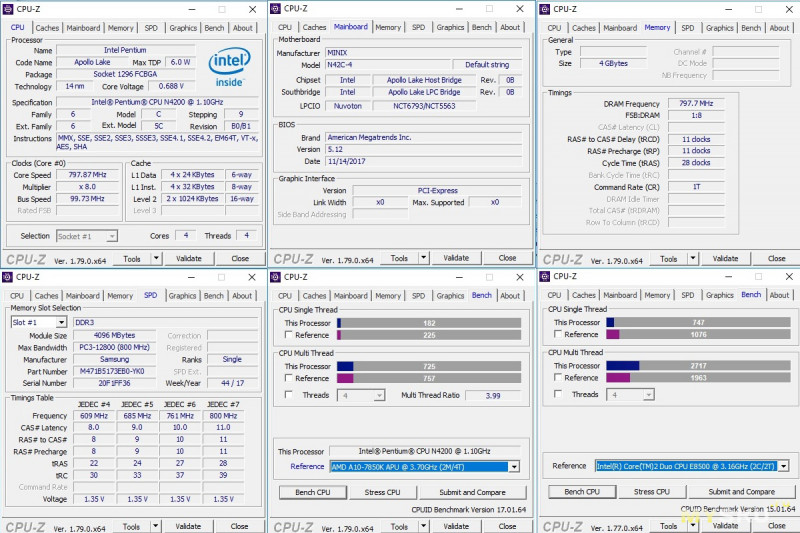800x533 pixels.
Task: Click the Cycle Time (tRAS) value 28 clocks
Action: (696, 163)
